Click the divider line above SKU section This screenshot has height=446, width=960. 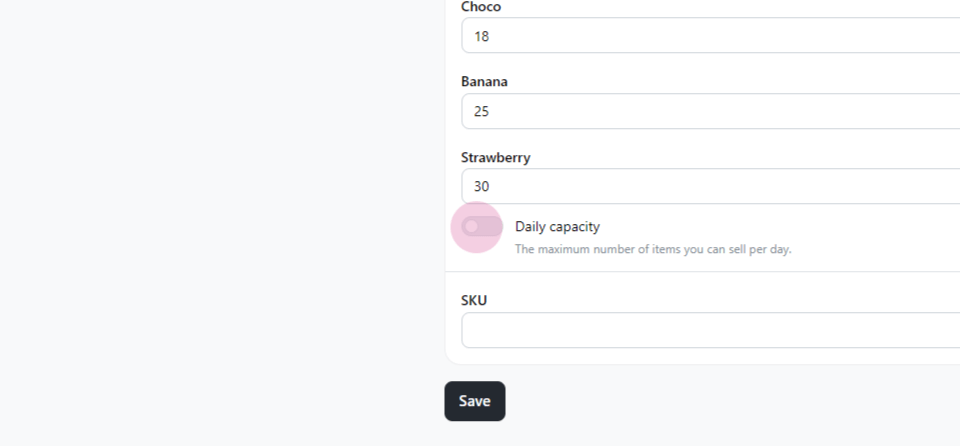702,271
